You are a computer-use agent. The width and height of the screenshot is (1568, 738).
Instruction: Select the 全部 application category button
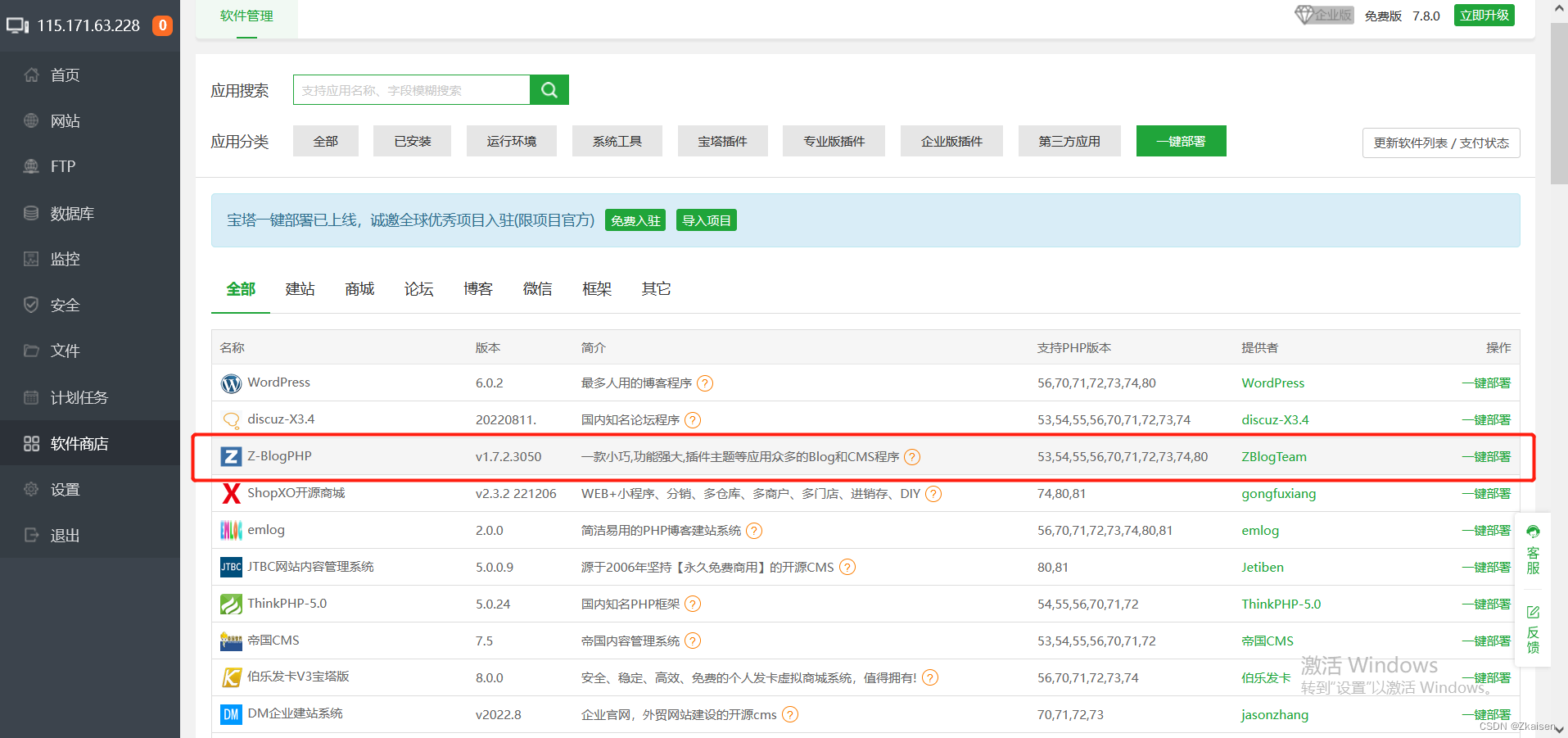point(326,141)
